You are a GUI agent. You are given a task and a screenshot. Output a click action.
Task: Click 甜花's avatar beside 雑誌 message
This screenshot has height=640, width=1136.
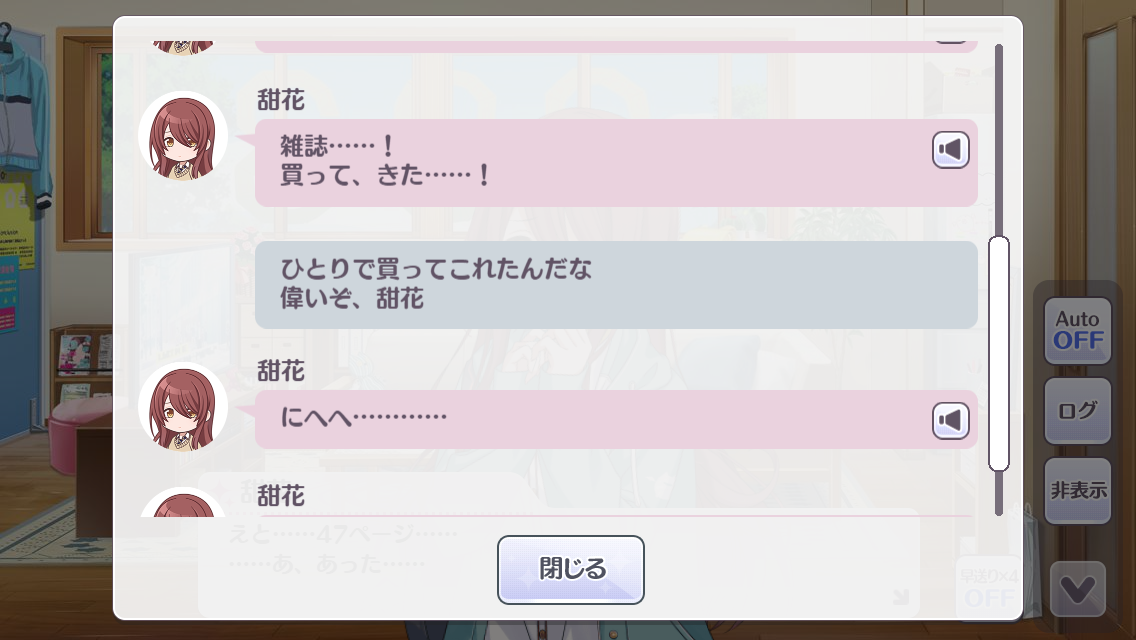click(183, 136)
